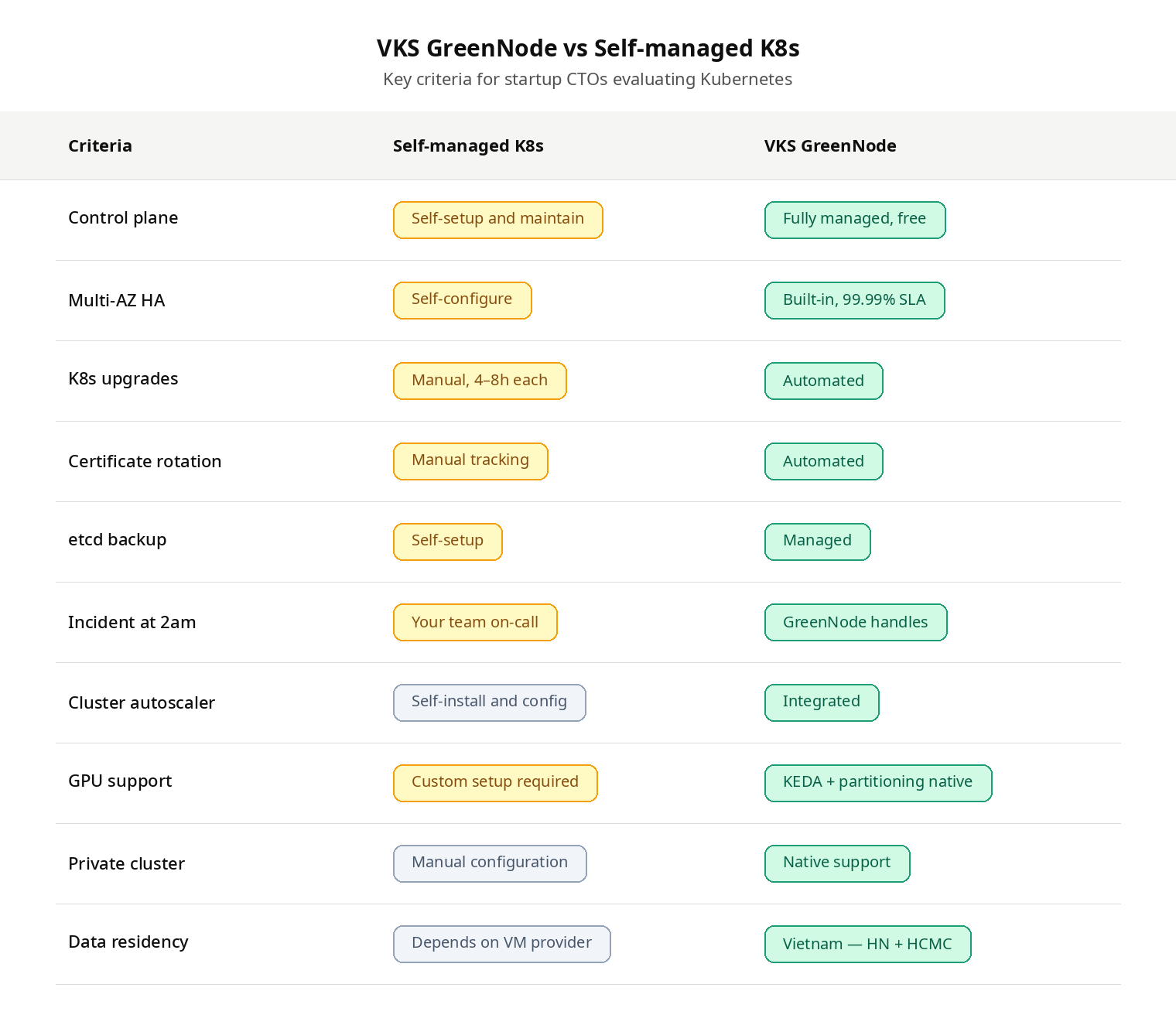Select the 'Self-setup' badge in etcd backup row
The width and height of the screenshot is (1176, 1015).
[x=448, y=542]
